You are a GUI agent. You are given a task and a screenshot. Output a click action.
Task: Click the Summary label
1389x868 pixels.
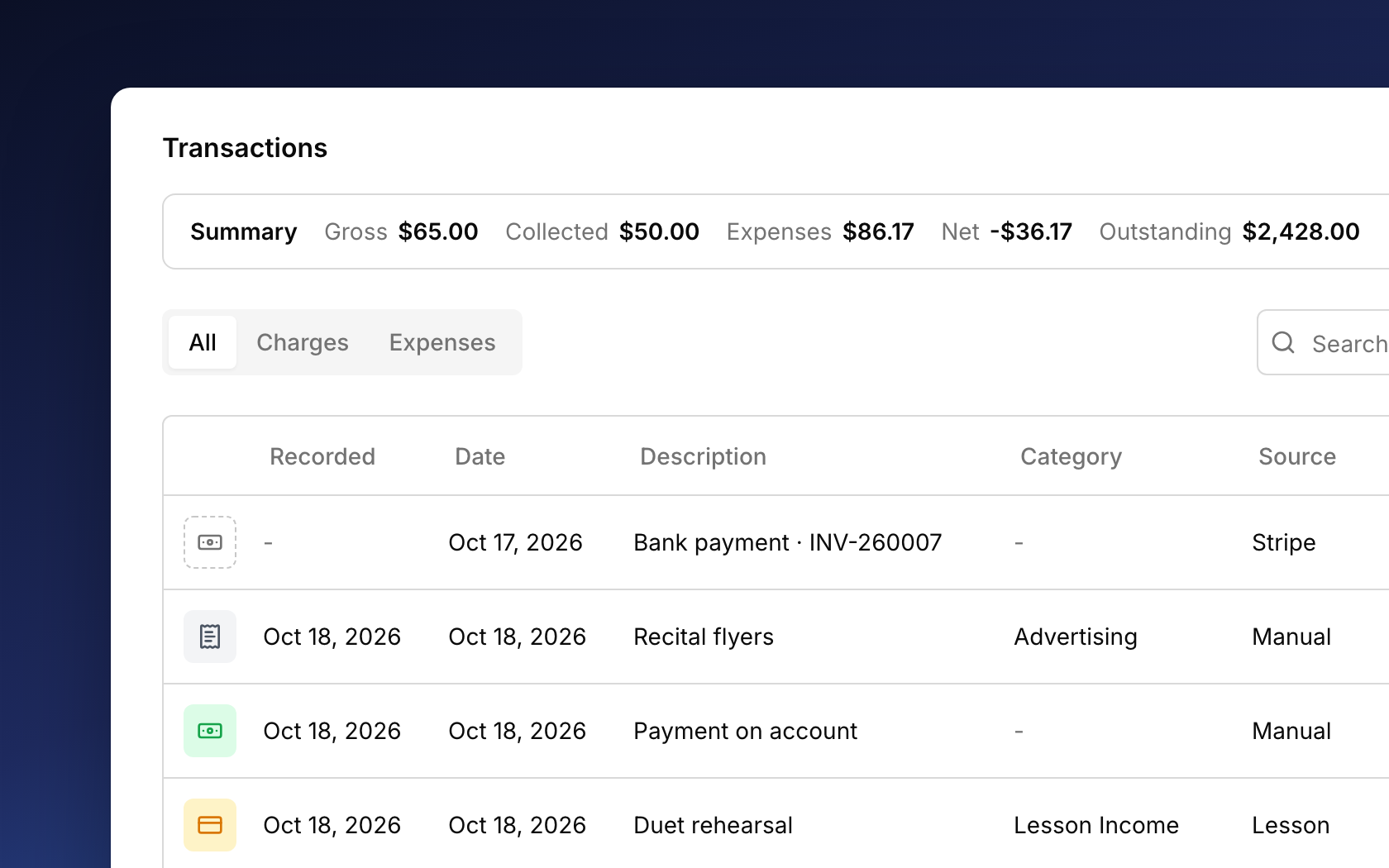click(244, 231)
